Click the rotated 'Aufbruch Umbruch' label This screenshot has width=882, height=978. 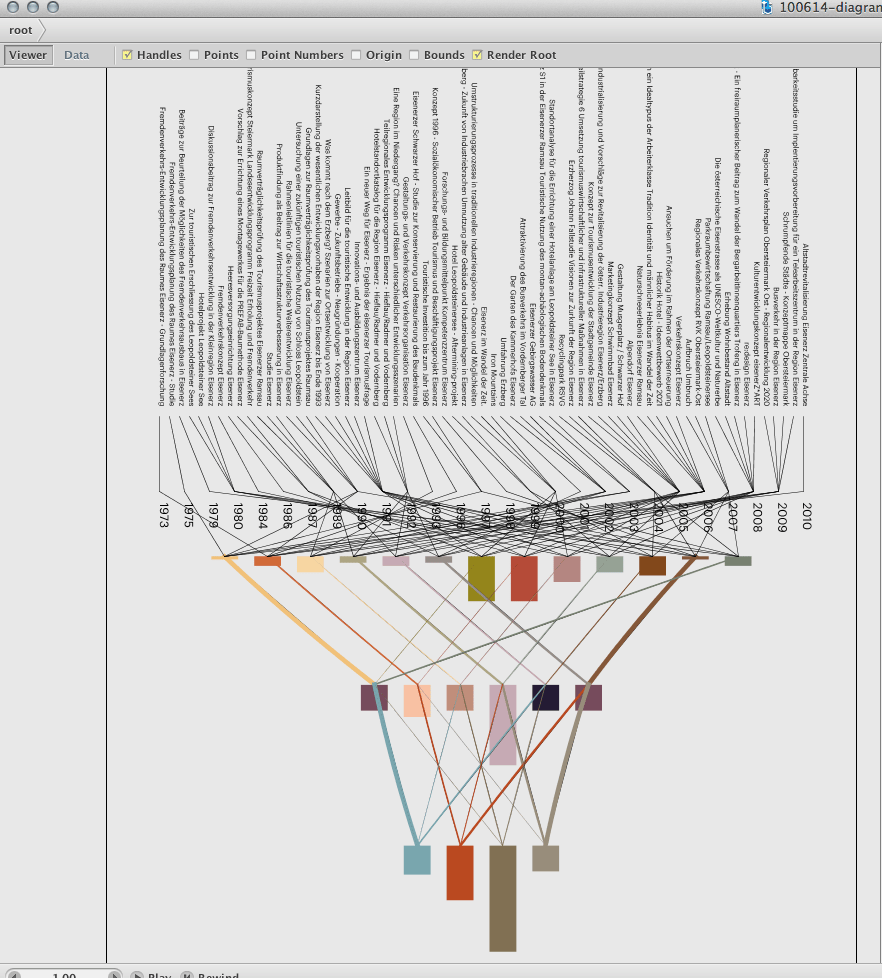pos(689,373)
